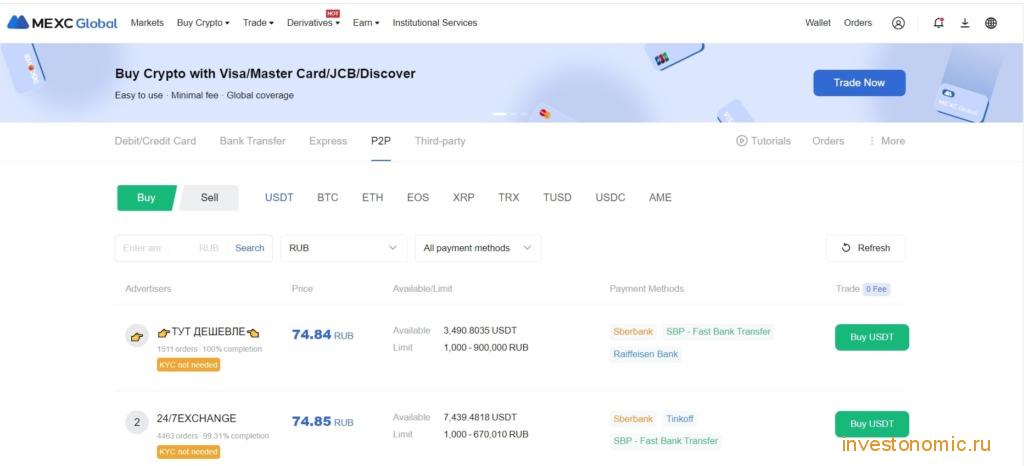Expand the Buy Crypto dropdown menu
Viewport: 1024px width, 466px height.
click(x=203, y=23)
